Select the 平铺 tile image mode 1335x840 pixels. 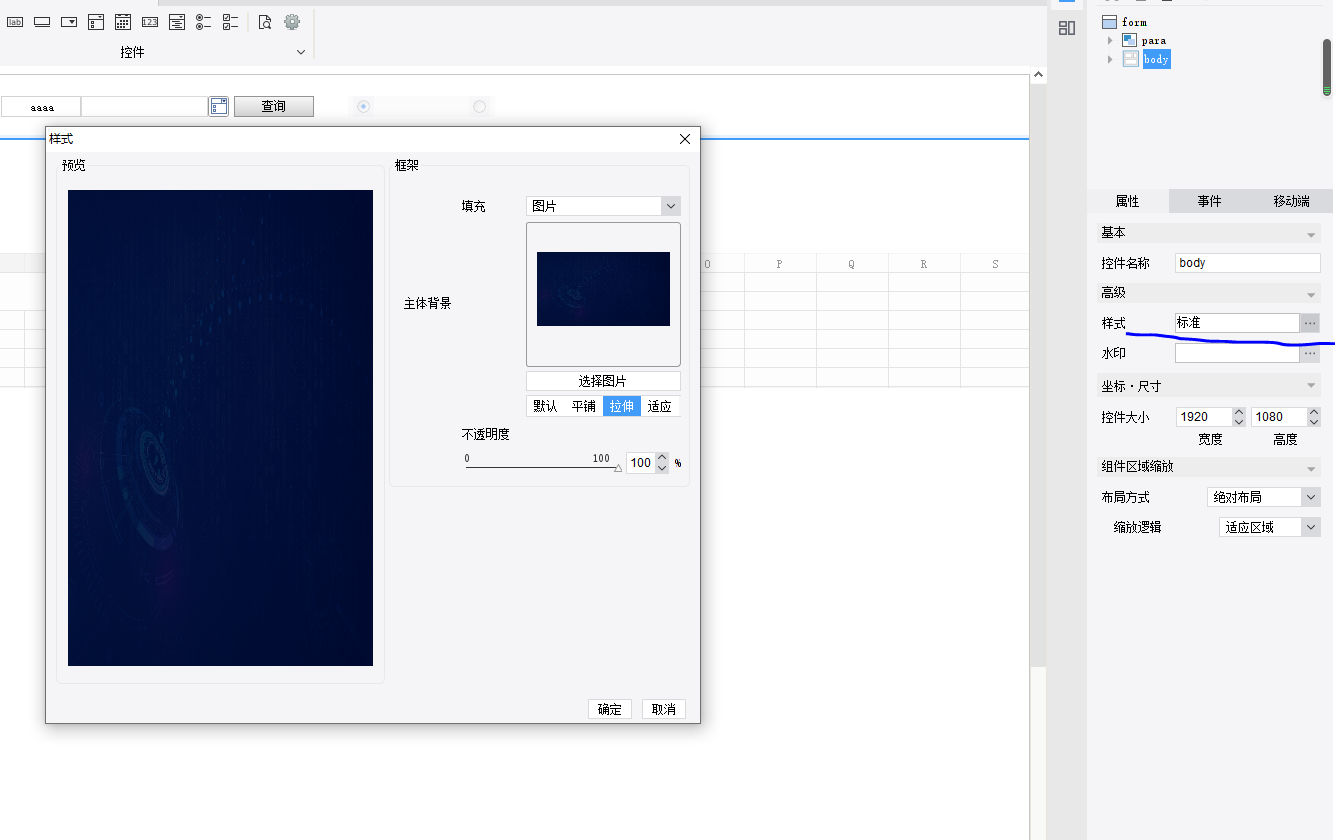point(584,406)
